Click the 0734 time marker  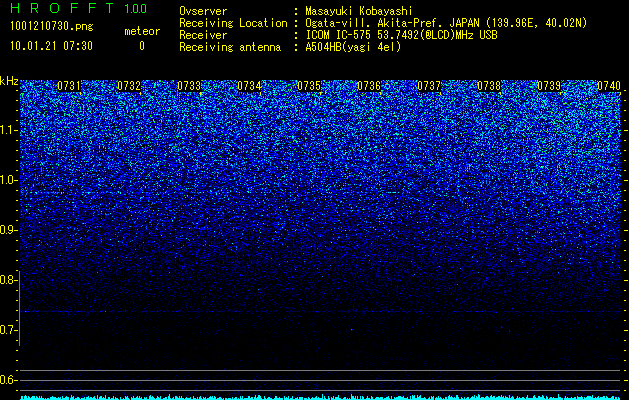point(249,86)
